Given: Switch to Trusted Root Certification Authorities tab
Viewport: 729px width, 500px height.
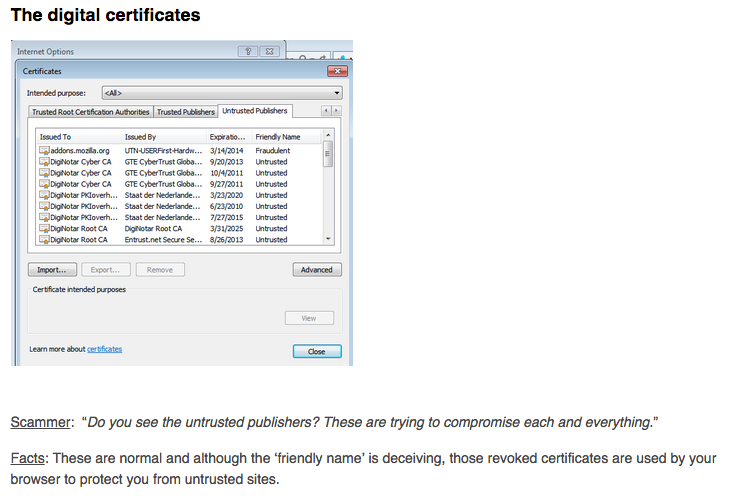Looking at the screenshot, I should tap(91, 112).
